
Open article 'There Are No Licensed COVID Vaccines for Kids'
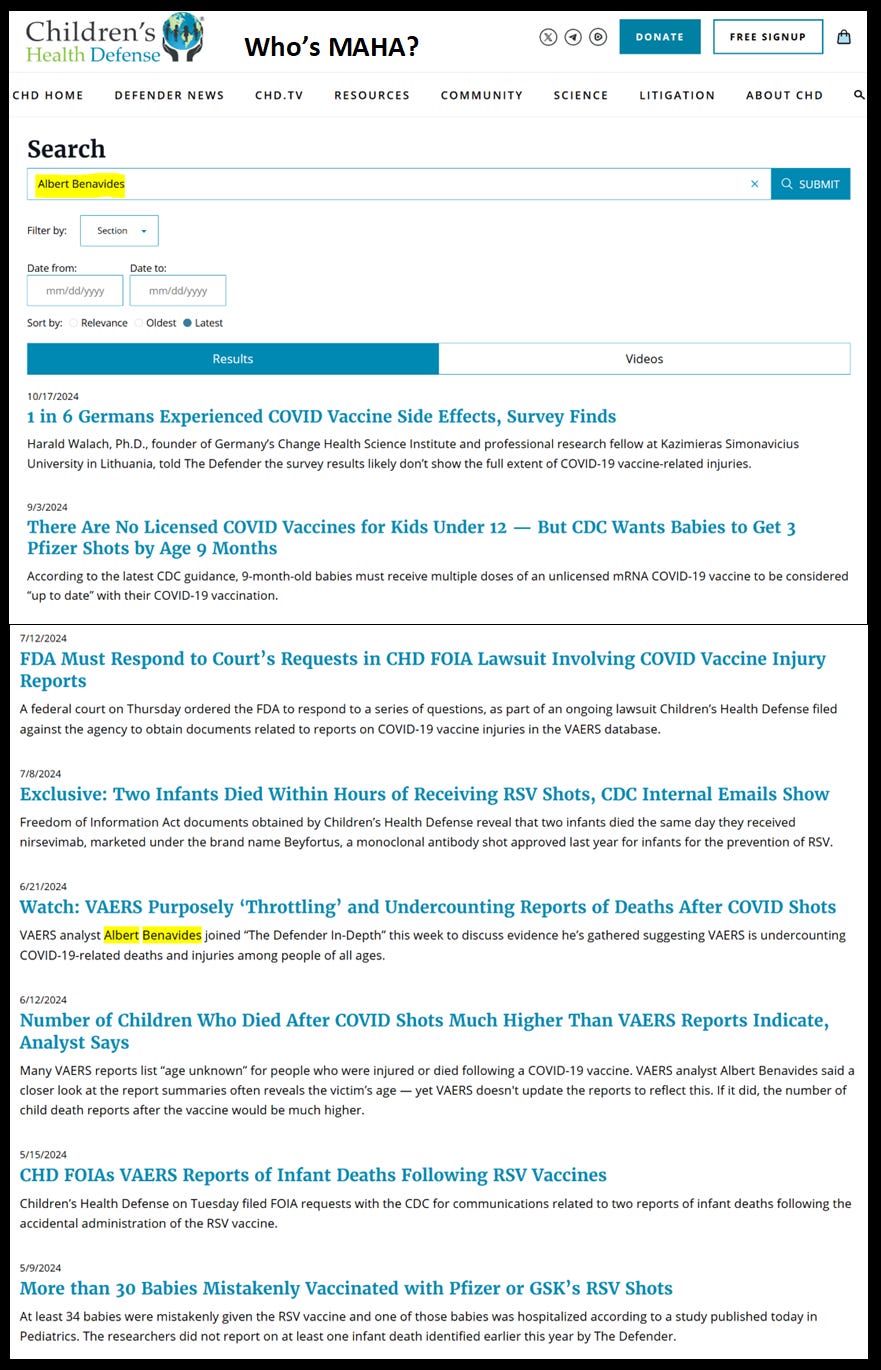click(411, 538)
